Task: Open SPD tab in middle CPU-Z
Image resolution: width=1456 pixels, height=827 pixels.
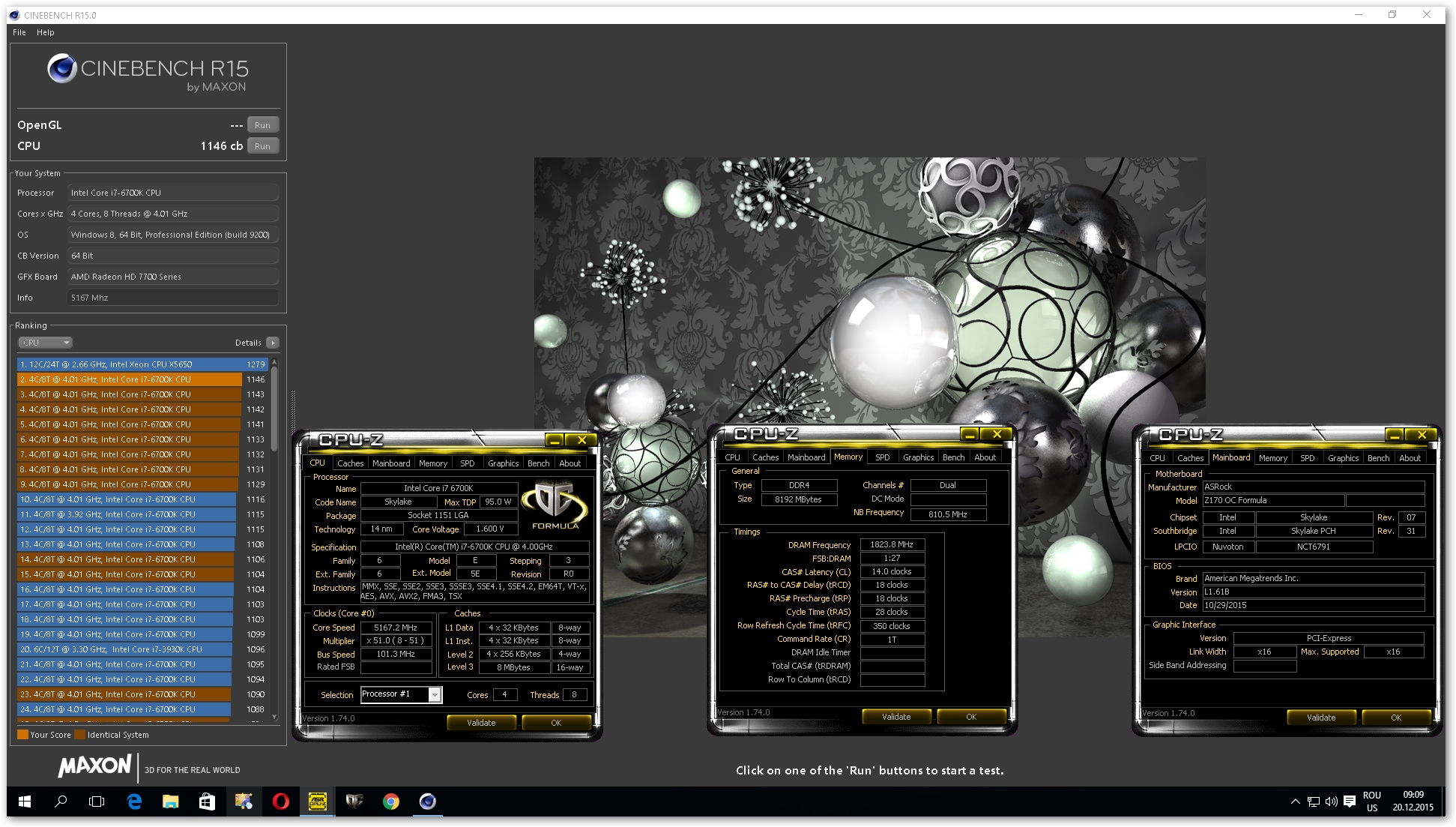Action: (x=883, y=457)
